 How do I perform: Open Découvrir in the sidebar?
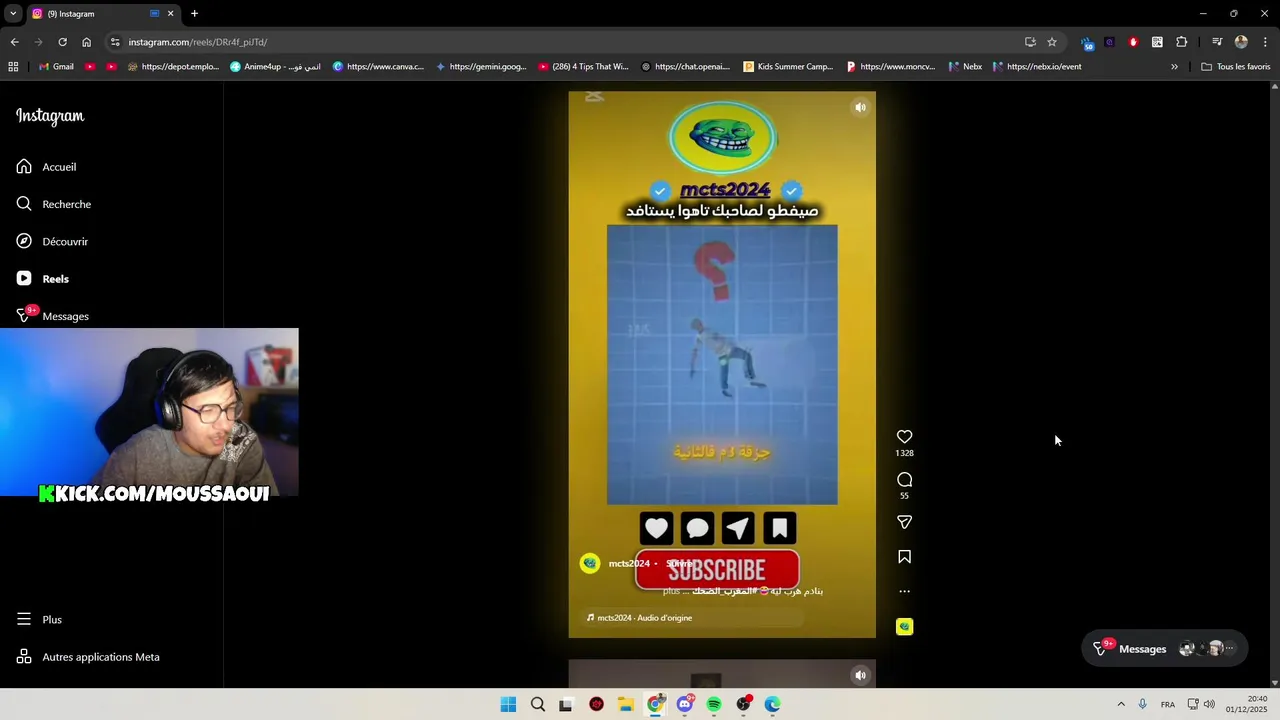point(52,241)
